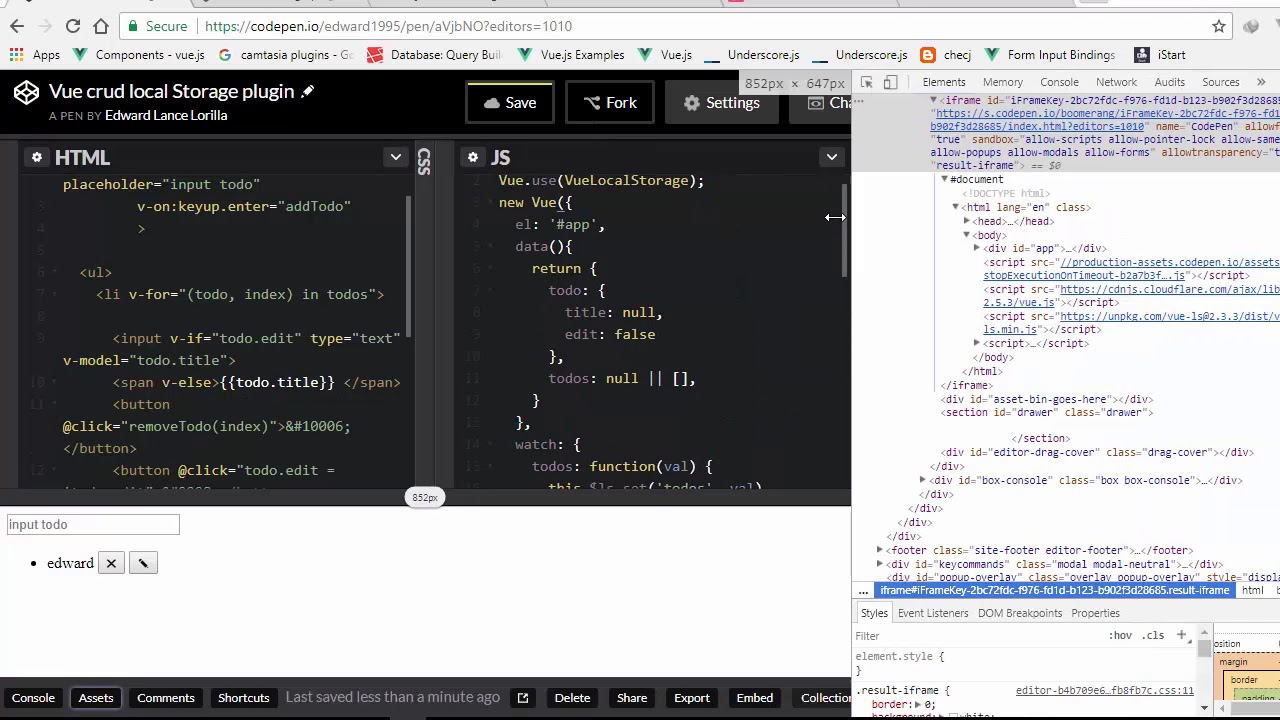Viewport: 1280px width, 720px height.
Task: Open HTML editor settings gear
Action: click(x=36, y=157)
